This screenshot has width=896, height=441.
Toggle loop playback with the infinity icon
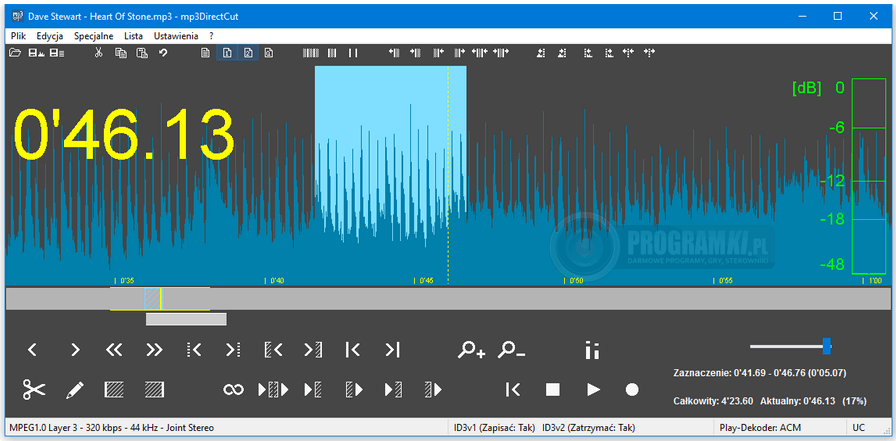tap(233, 390)
